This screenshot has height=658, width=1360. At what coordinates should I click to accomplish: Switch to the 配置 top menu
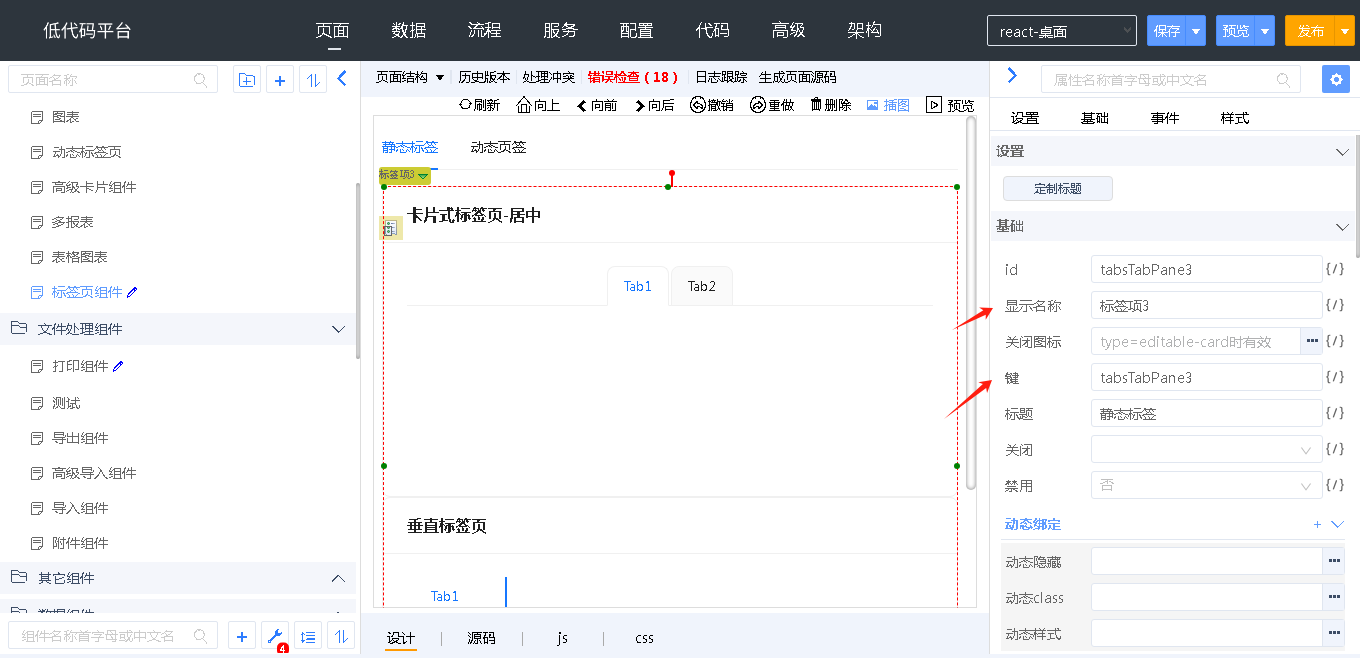637,30
